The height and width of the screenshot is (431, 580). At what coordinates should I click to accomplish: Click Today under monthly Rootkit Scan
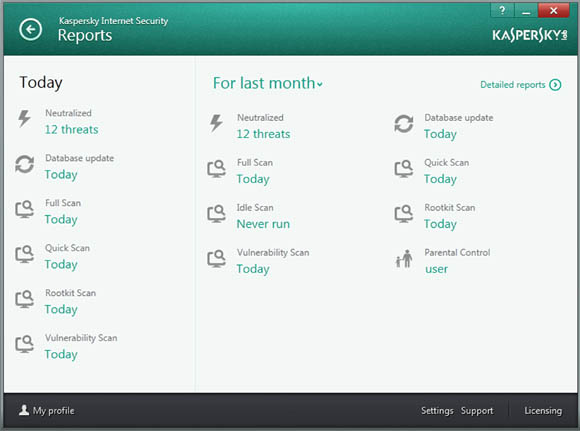(x=440, y=224)
